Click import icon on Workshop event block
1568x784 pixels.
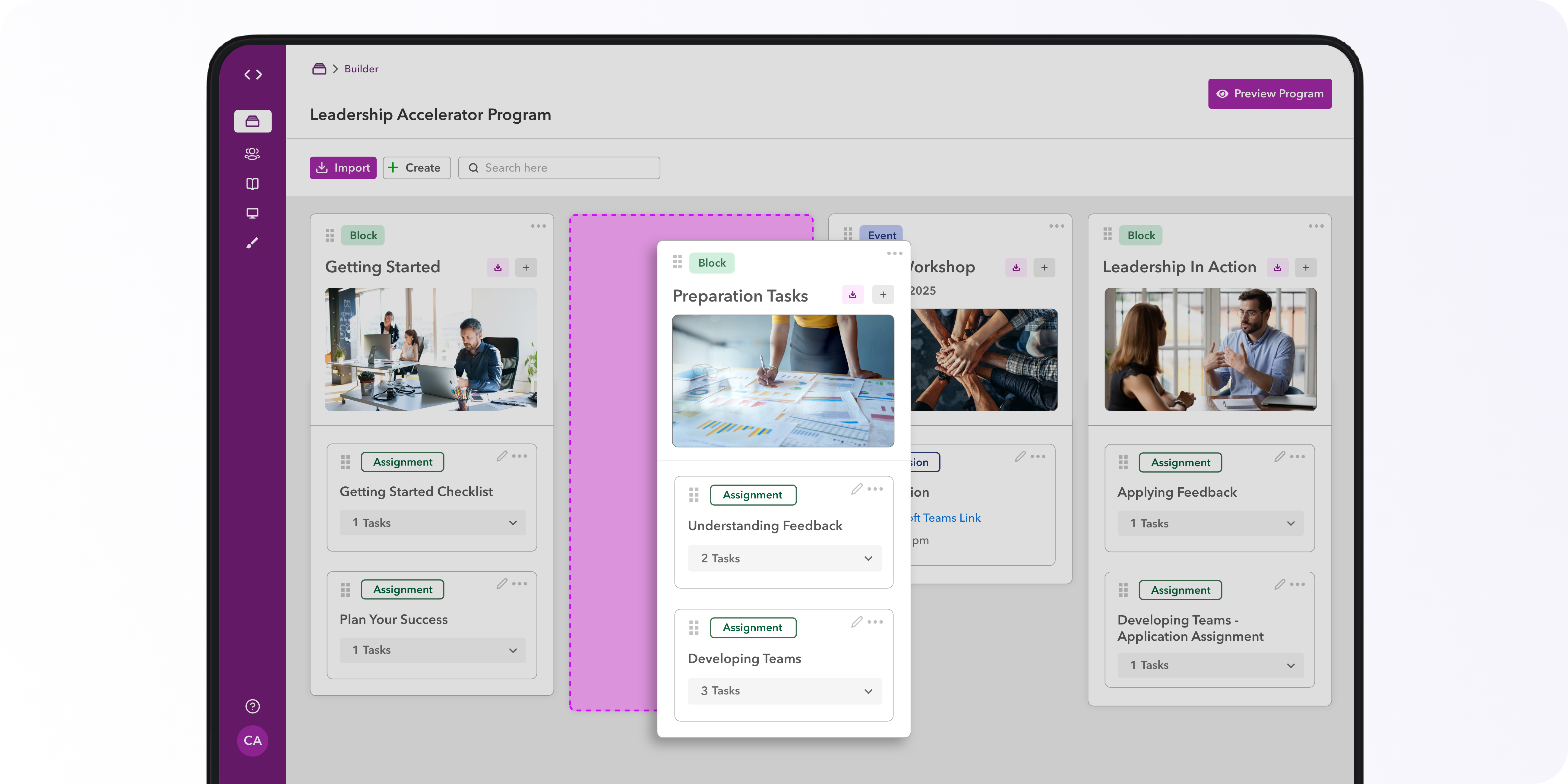pyautogui.click(x=1016, y=267)
